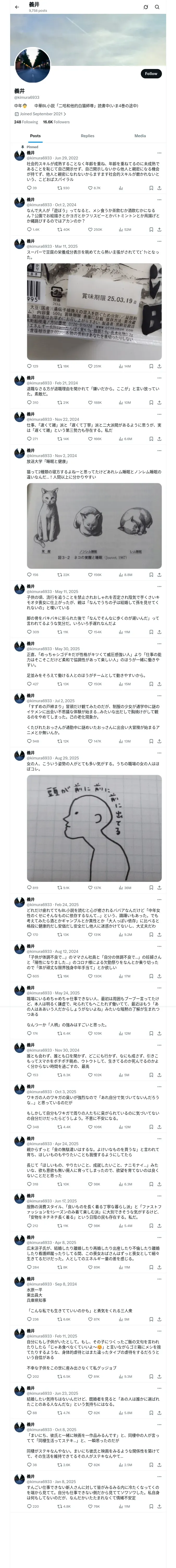Open the 16.6K Followers list

56,122
